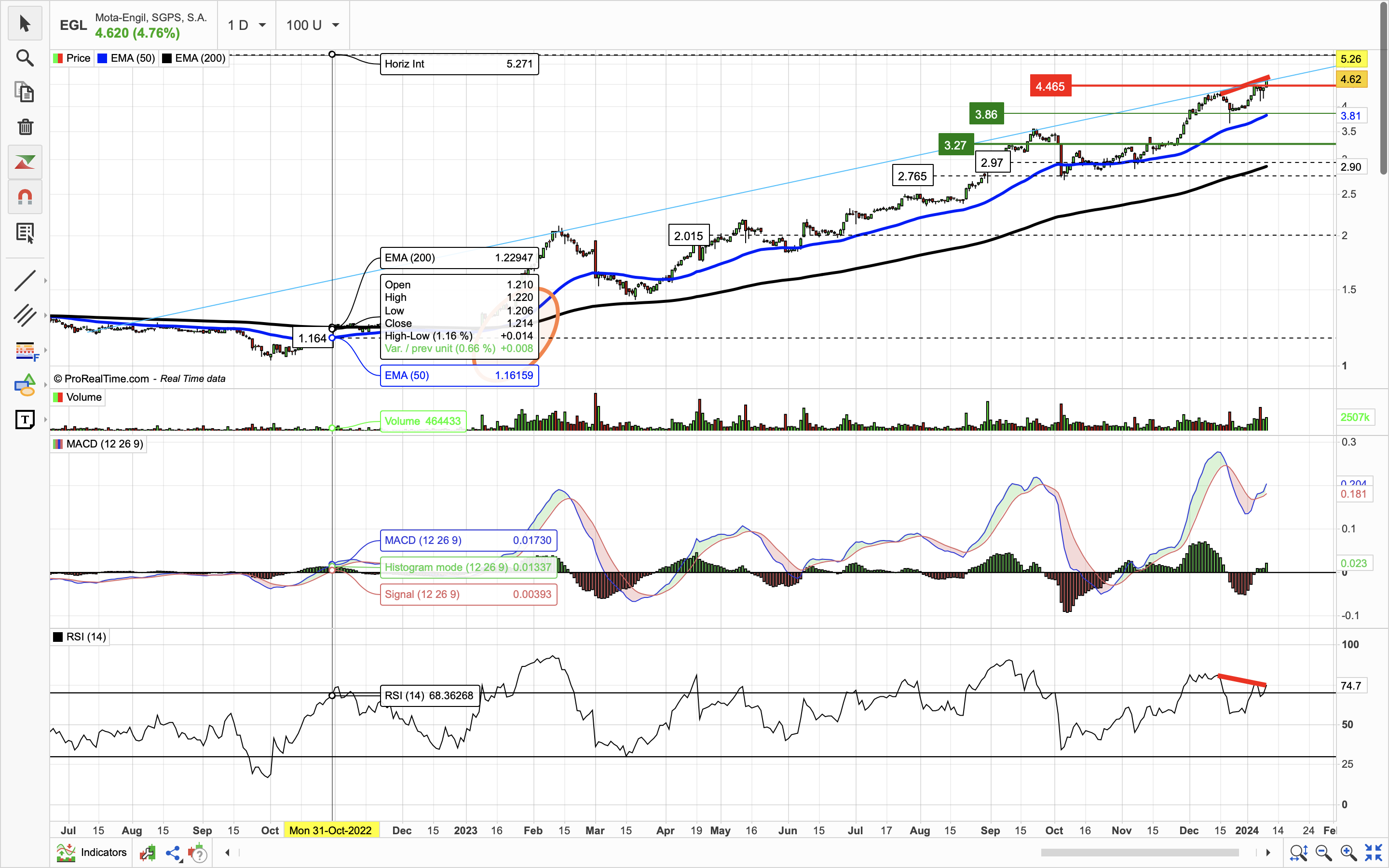Click the Indicators button

93,853
